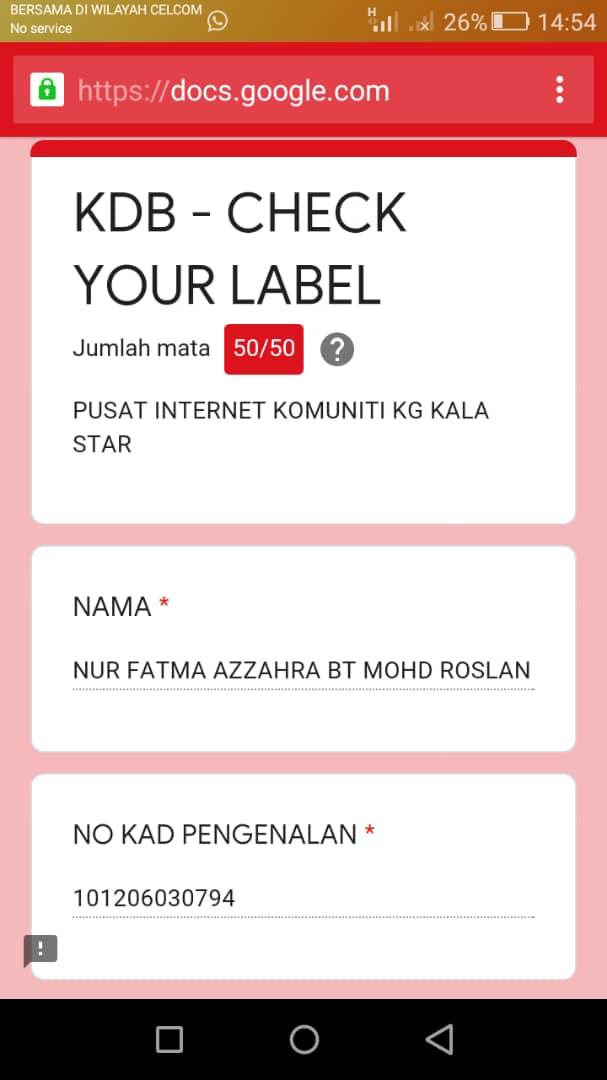The width and height of the screenshot is (607, 1080).
Task: Tap the 14:54 clock in status bar
Action: click(x=566, y=21)
